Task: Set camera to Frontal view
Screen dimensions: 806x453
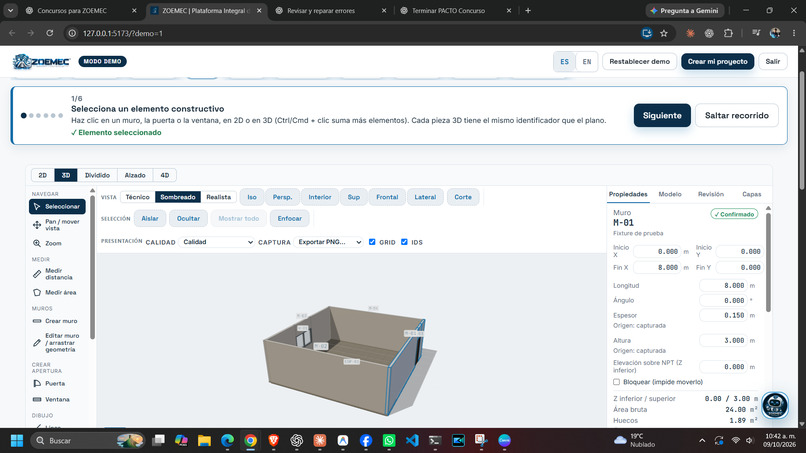Action: [387, 197]
